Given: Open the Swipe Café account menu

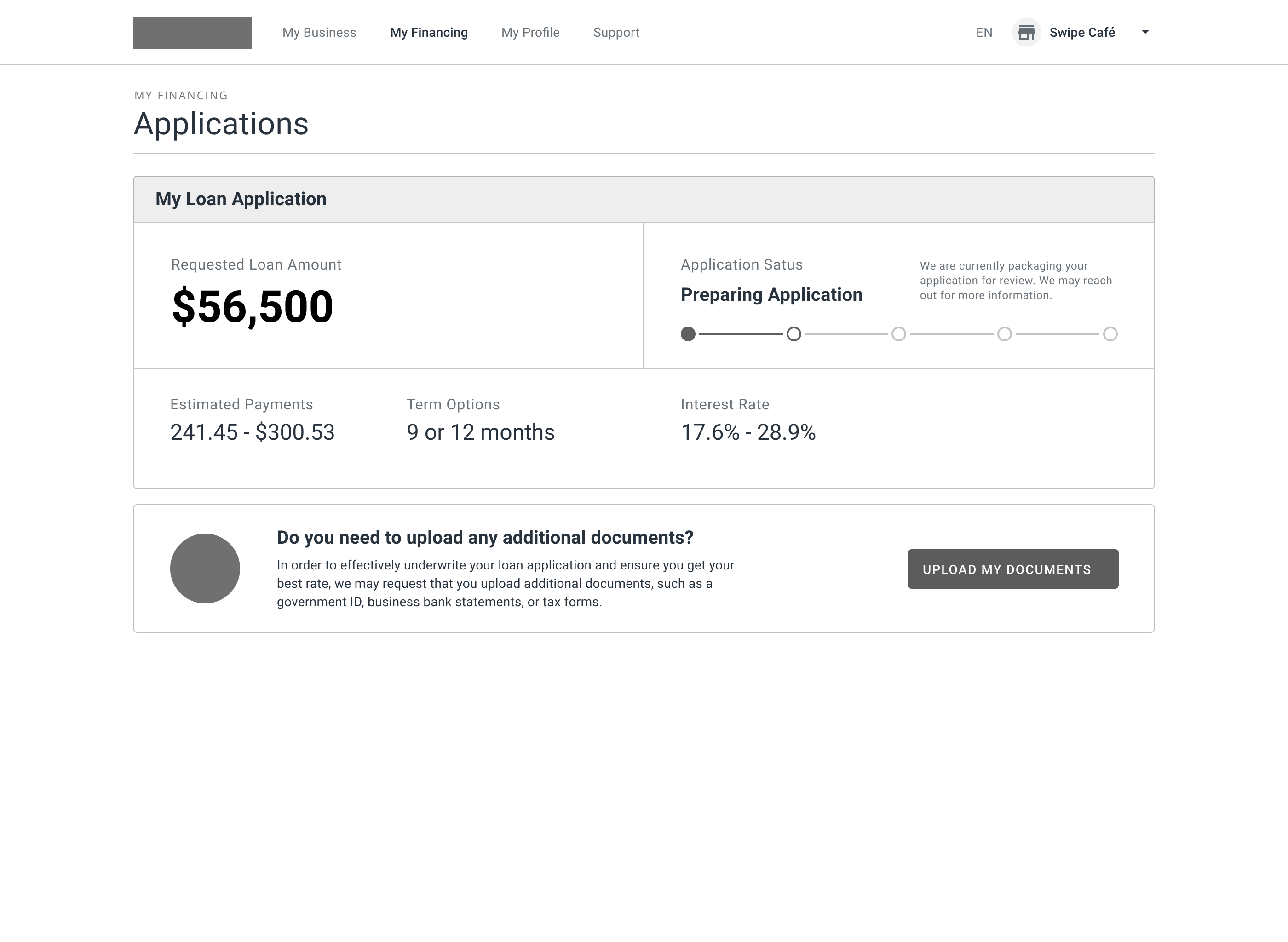Looking at the screenshot, I should tap(1081, 33).
